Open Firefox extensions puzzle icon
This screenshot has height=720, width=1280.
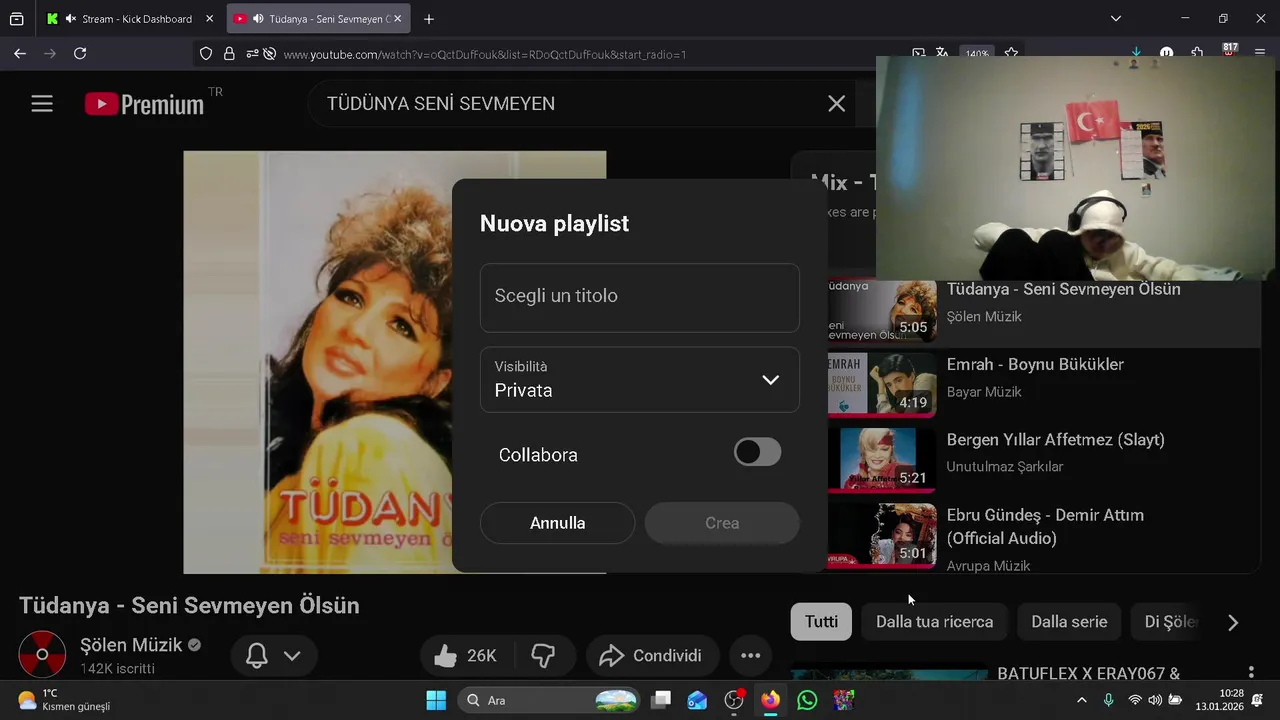pyautogui.click(x=1197, y=54)
